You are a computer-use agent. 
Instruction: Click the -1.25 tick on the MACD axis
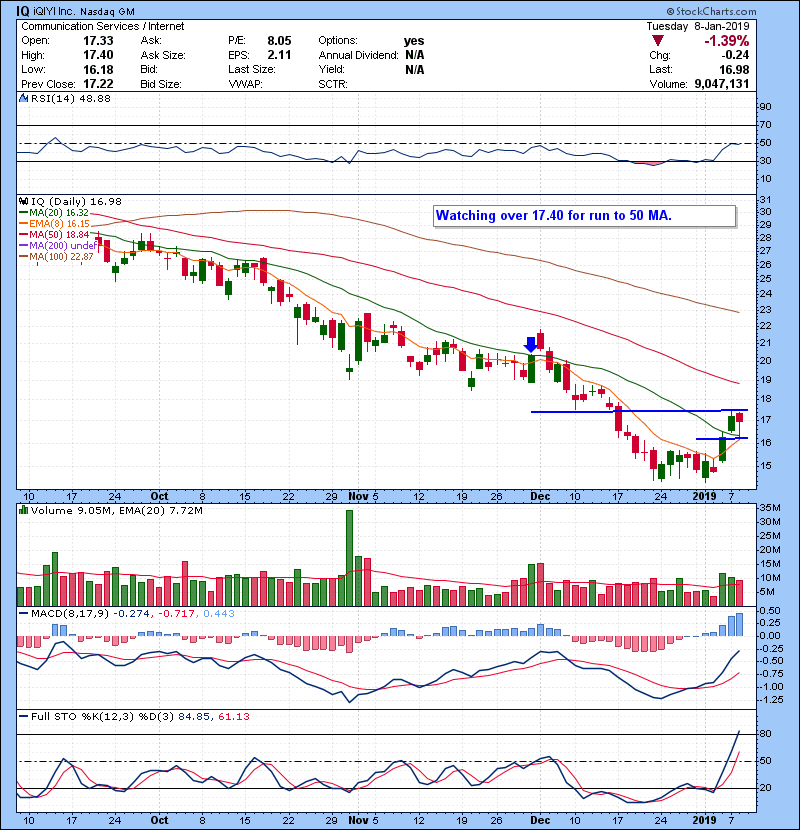pos(770,700)
